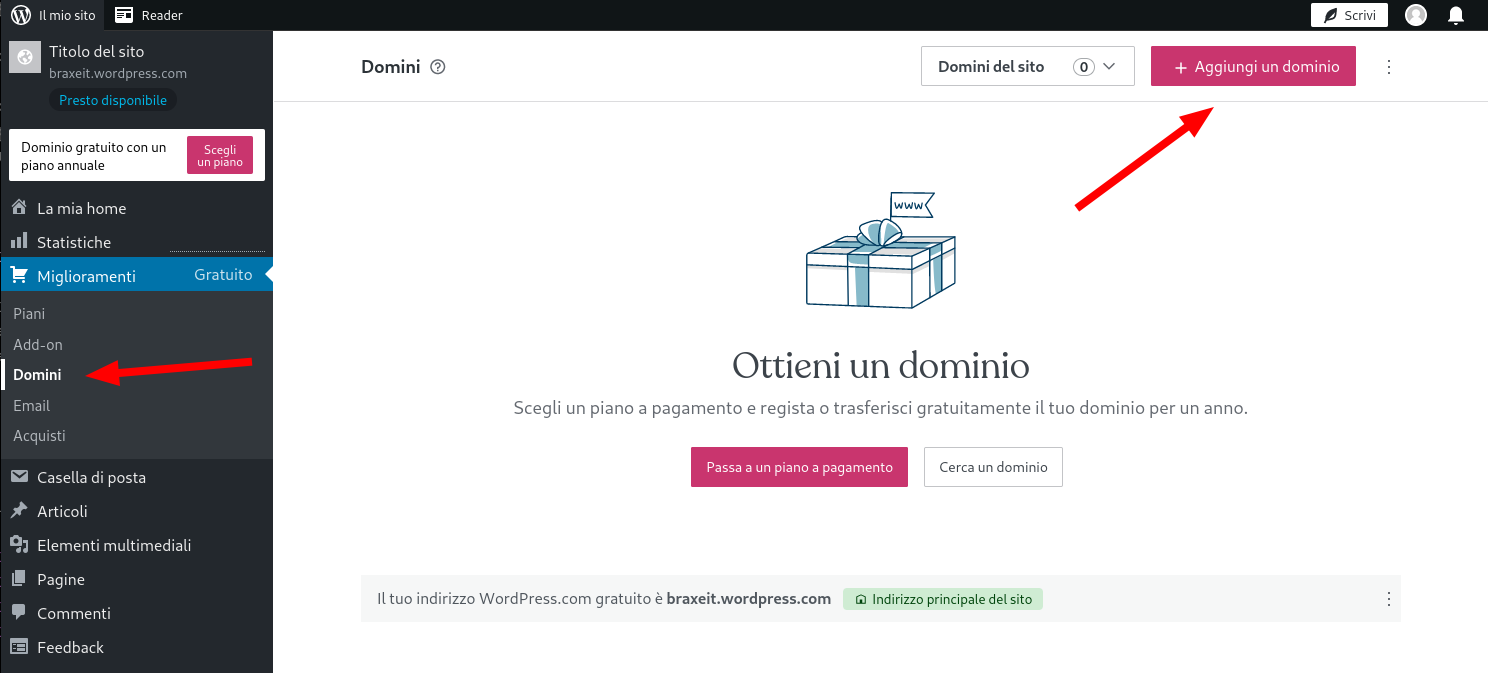Click the media icon for Elementi multimediali
The image size is (1488, 673).
click(x=19, y=545)
